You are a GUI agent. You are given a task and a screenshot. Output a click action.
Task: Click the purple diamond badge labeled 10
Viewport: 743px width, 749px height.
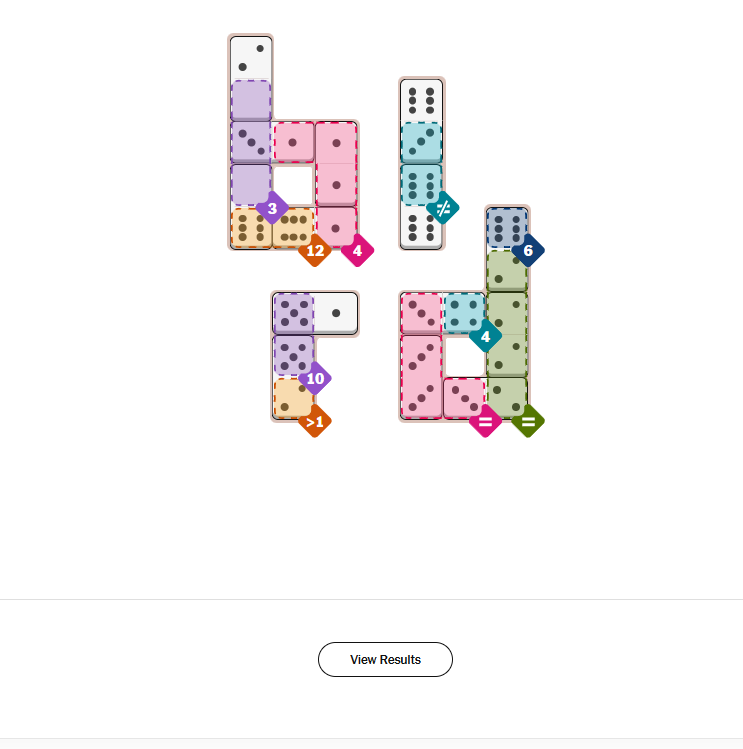(x=315, y=378)
